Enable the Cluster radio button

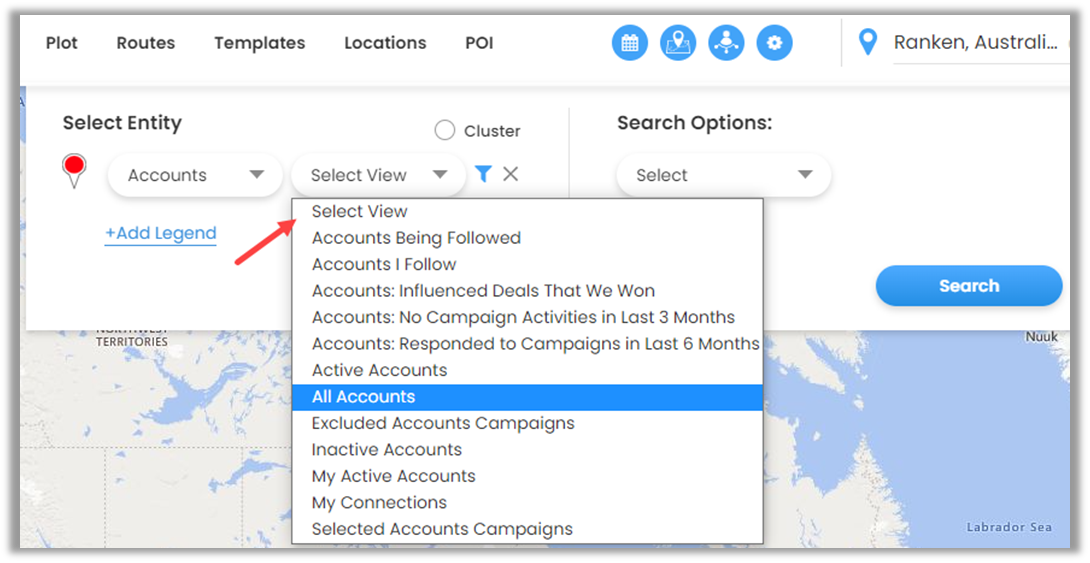(445, 131)
